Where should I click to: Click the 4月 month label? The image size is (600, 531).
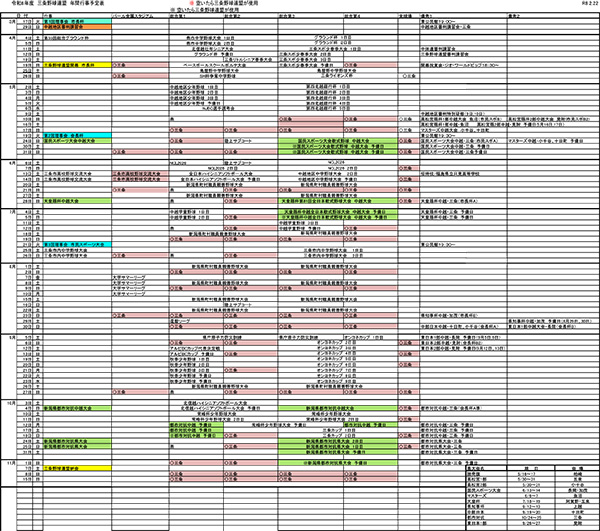click(12, 37)
